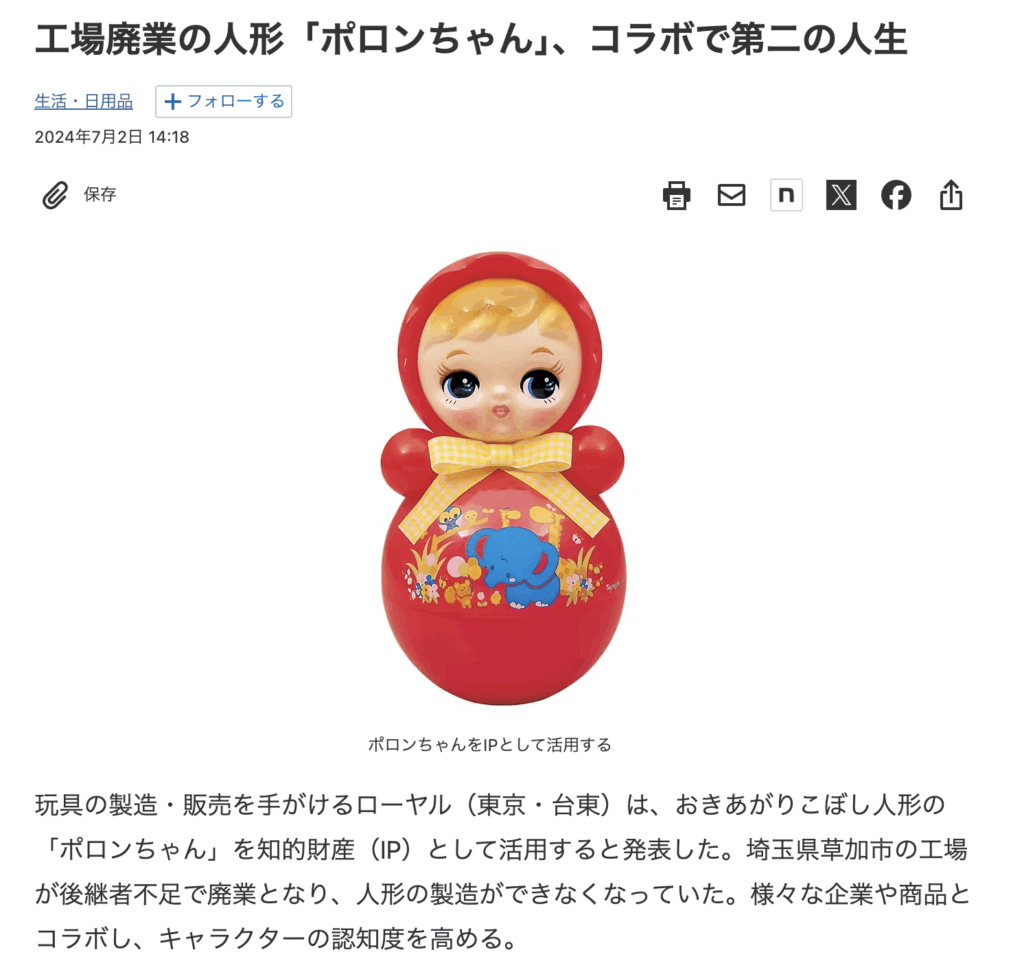Click the フォローする follow button

point(223,101)
